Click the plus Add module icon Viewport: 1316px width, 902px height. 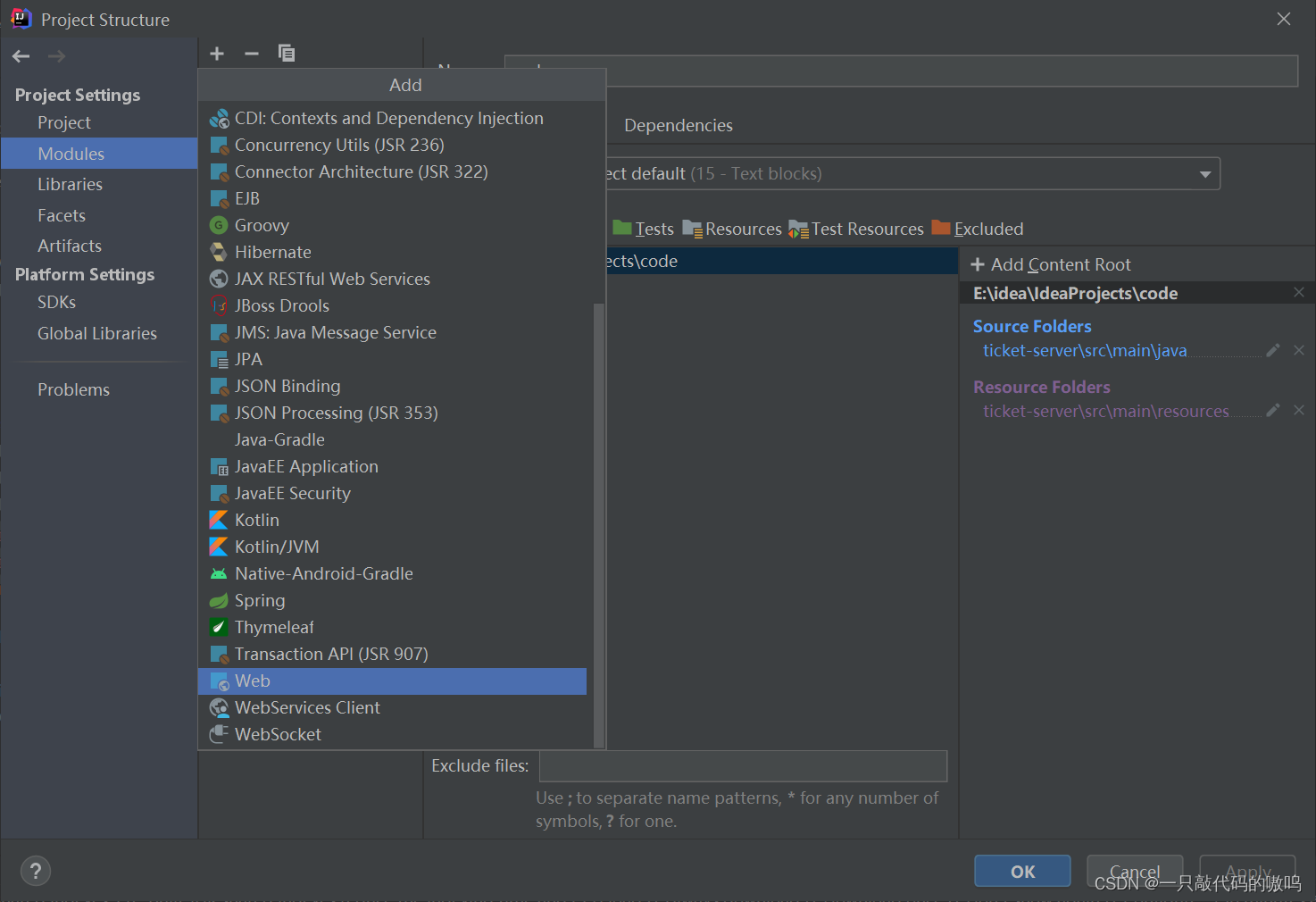(217, 54)
